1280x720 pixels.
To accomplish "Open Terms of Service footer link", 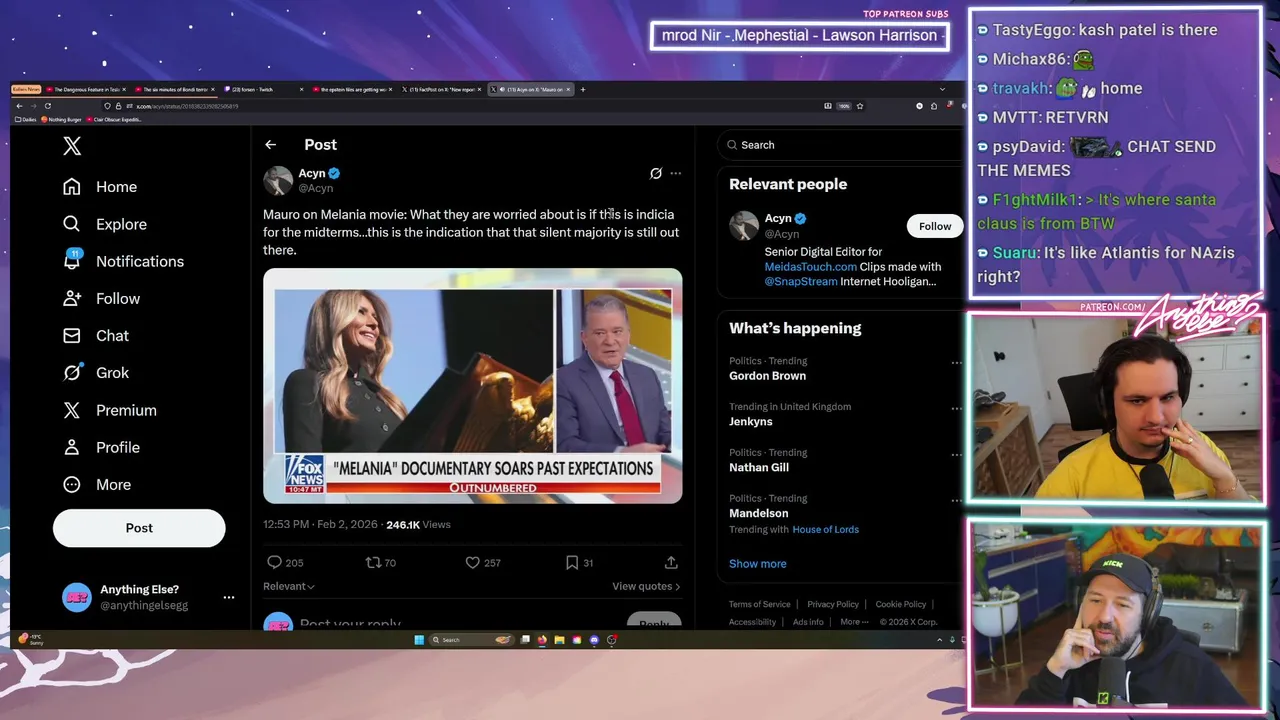I will (759, 604).
